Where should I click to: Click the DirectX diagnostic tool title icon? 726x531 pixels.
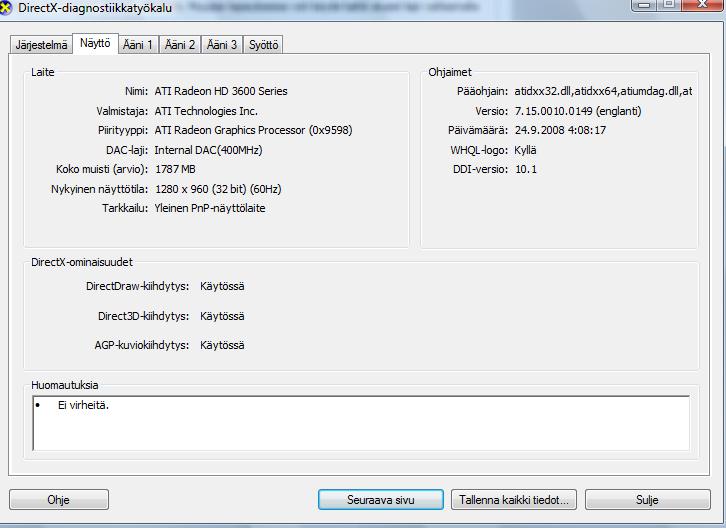pyautogui.click(x=5, y=8)
